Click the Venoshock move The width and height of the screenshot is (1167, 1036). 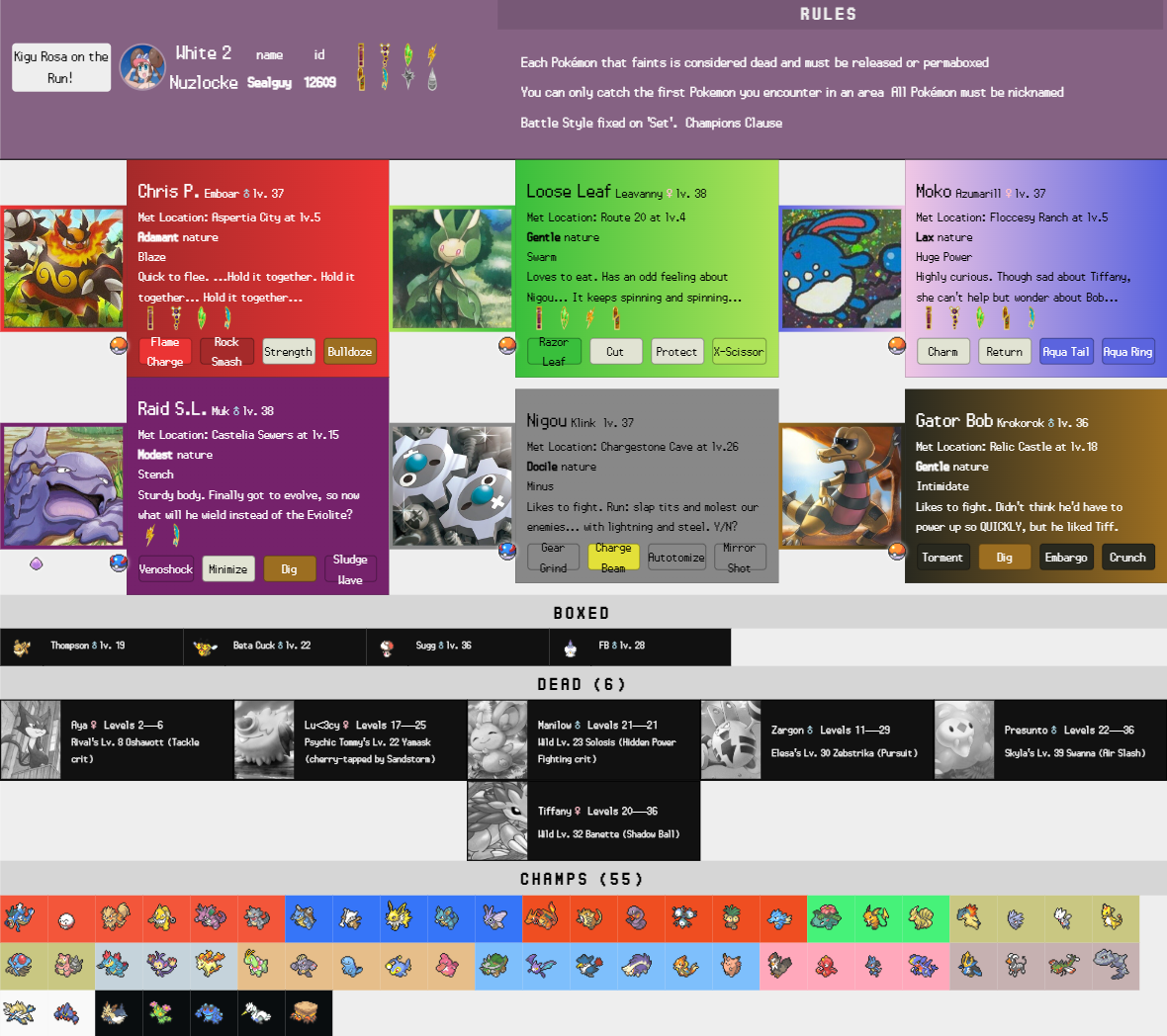coord(165,569)
